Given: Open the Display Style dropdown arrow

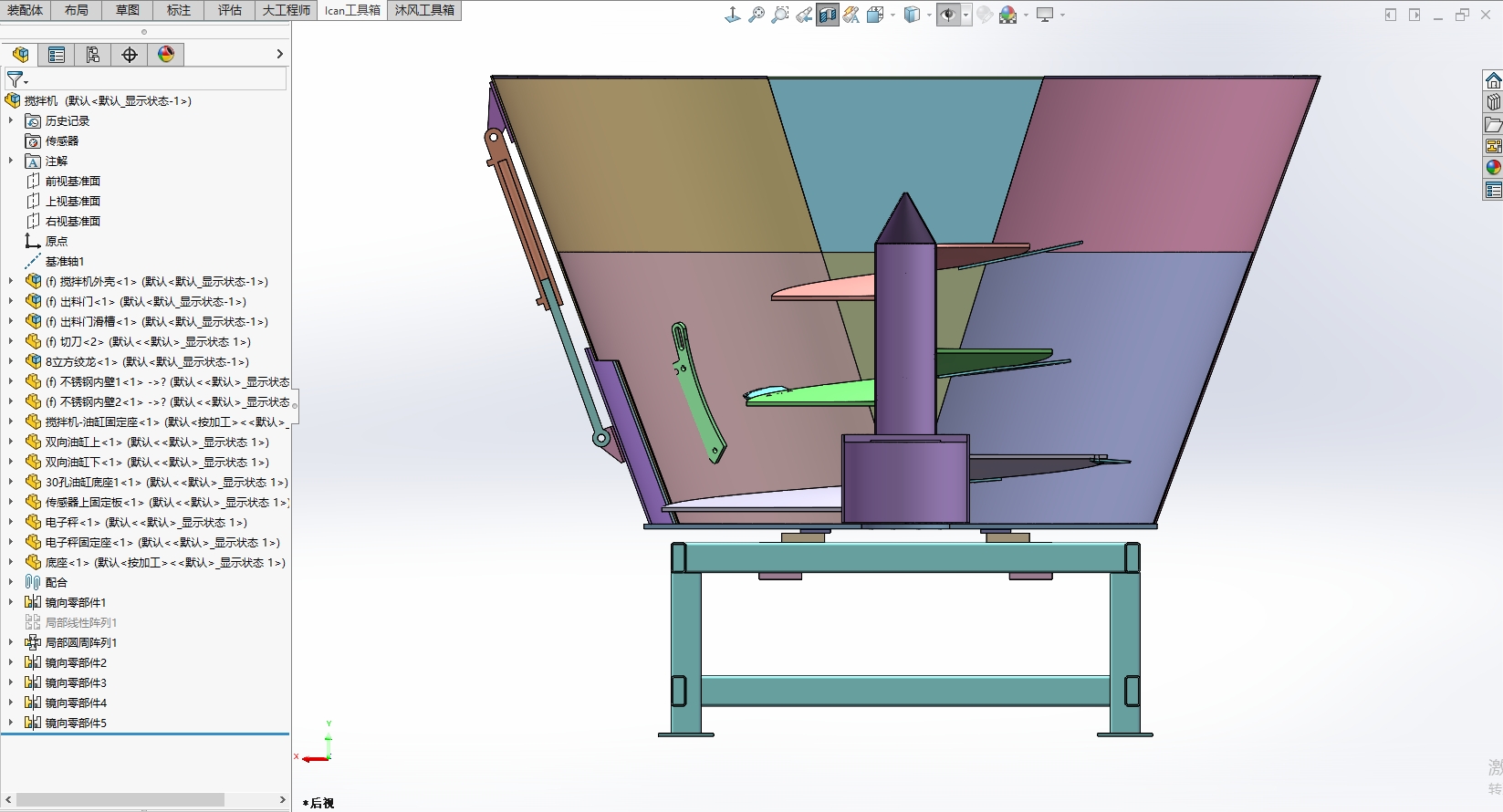Looking at the screenshot, I should tap(929, 15).
